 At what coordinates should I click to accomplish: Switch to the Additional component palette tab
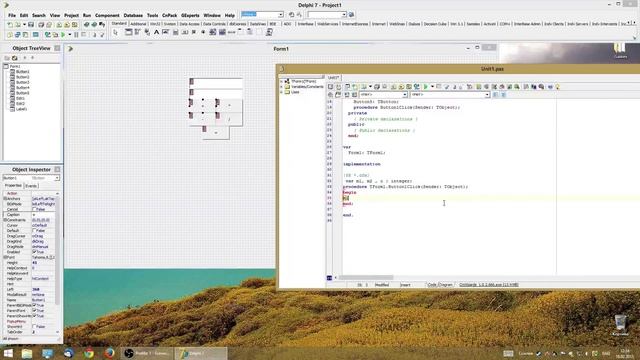(x=138, y=24)
